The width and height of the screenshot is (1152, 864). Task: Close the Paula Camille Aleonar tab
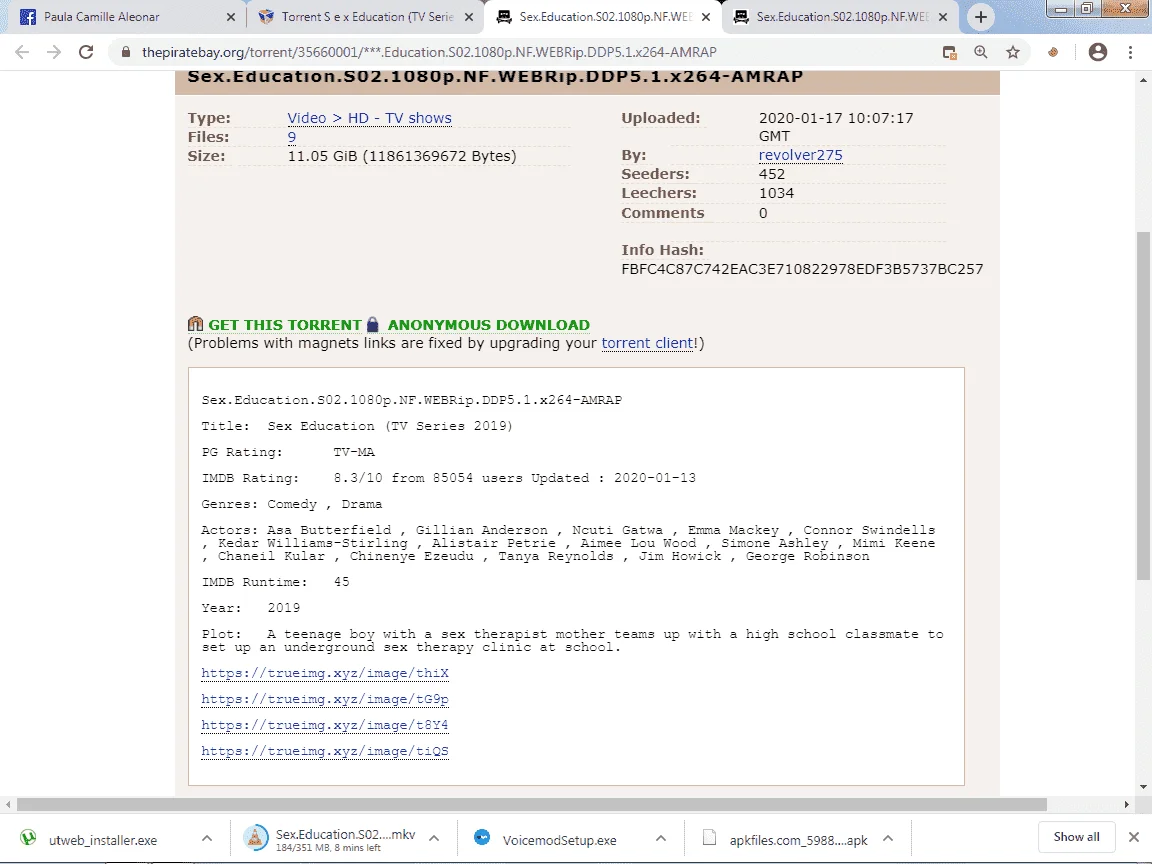(231, 17)
